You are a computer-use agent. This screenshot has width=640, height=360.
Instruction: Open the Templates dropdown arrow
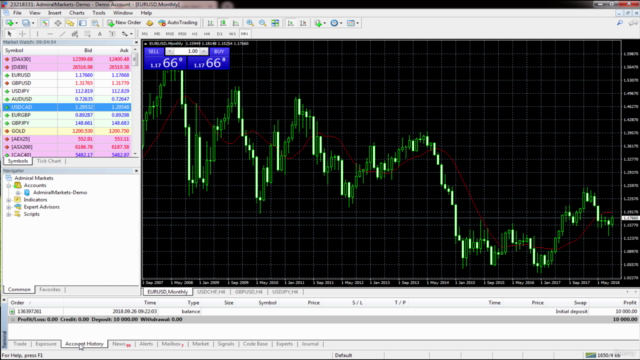coord(358,23)
